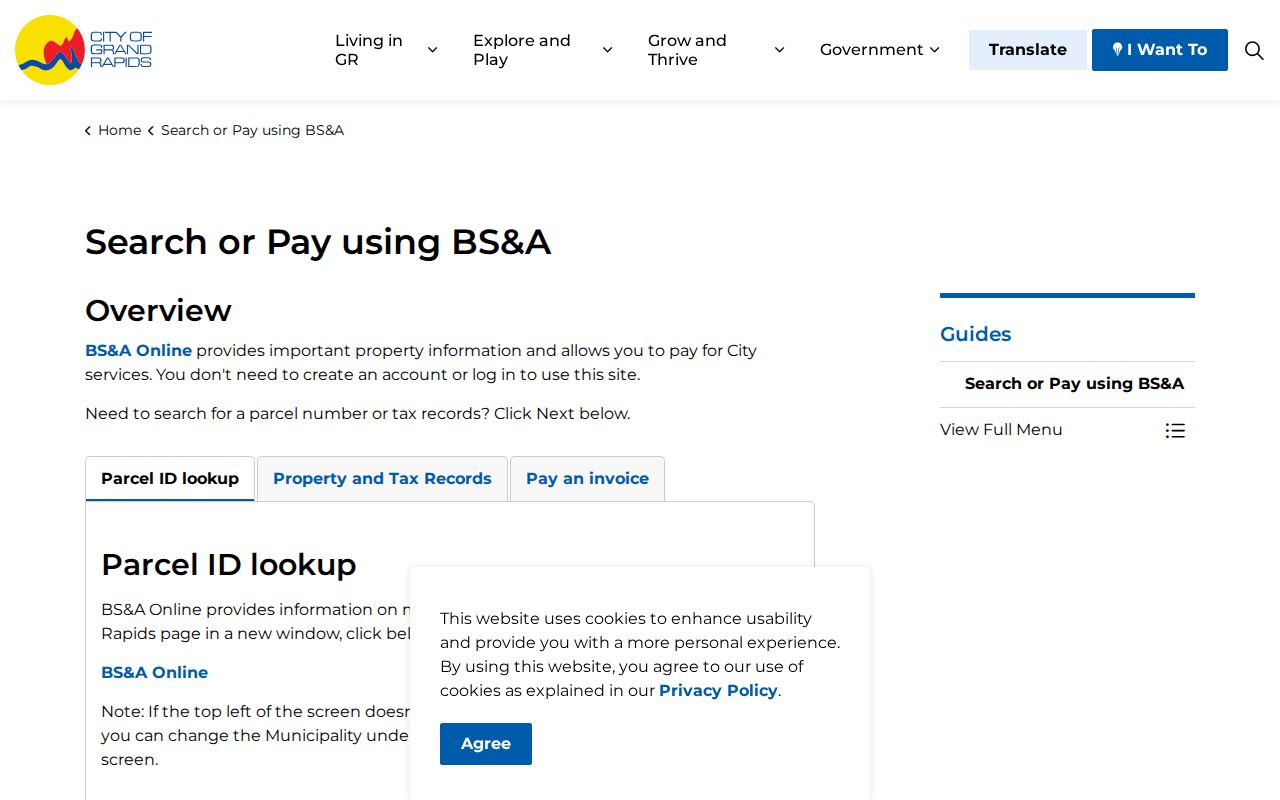Open BS&A Online link in Overview paragraph
1280x800 pixels.
click(138, 351)
